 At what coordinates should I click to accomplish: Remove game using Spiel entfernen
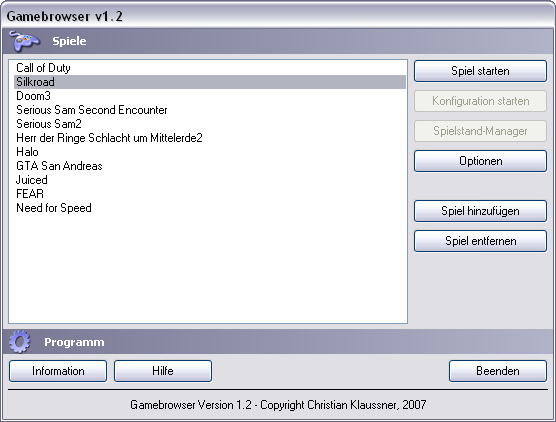480,241
